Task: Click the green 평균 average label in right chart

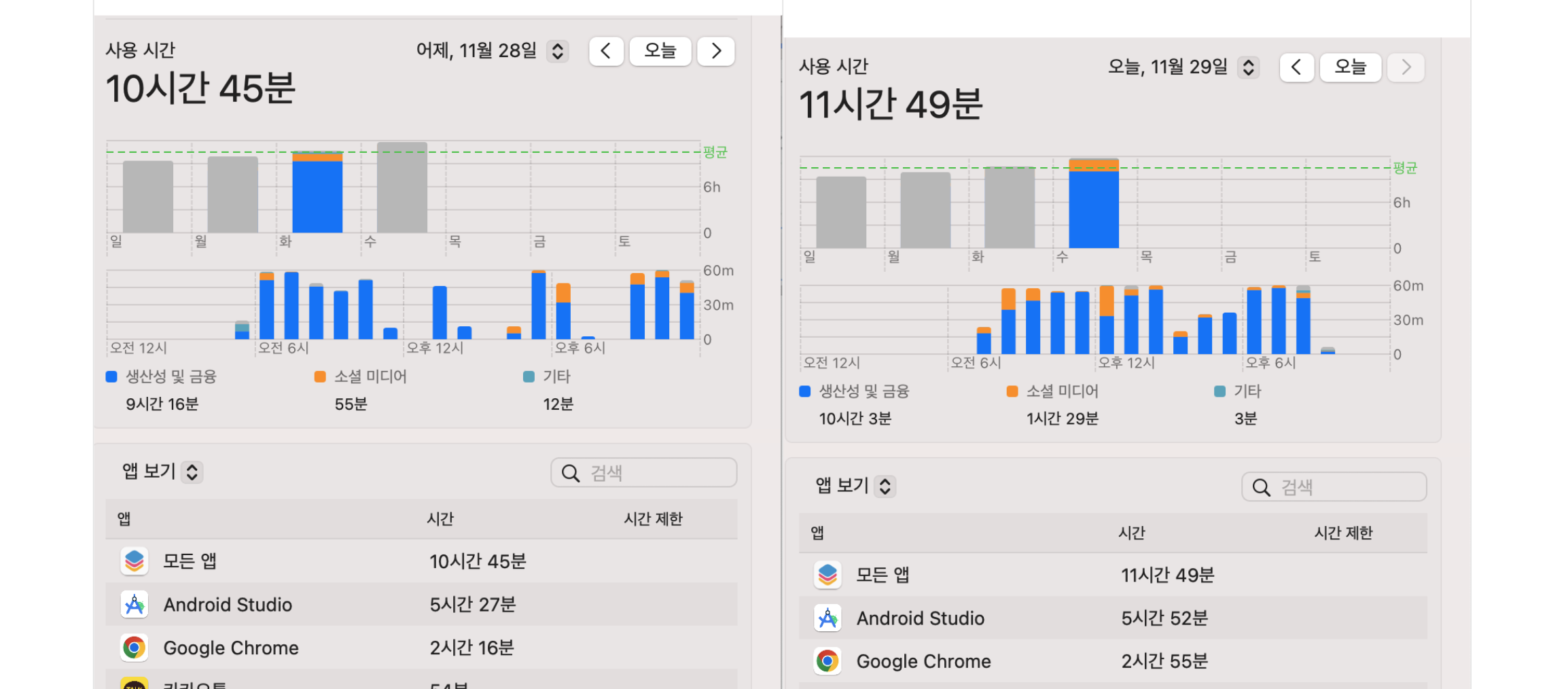Action: [x=1405, y=168]
